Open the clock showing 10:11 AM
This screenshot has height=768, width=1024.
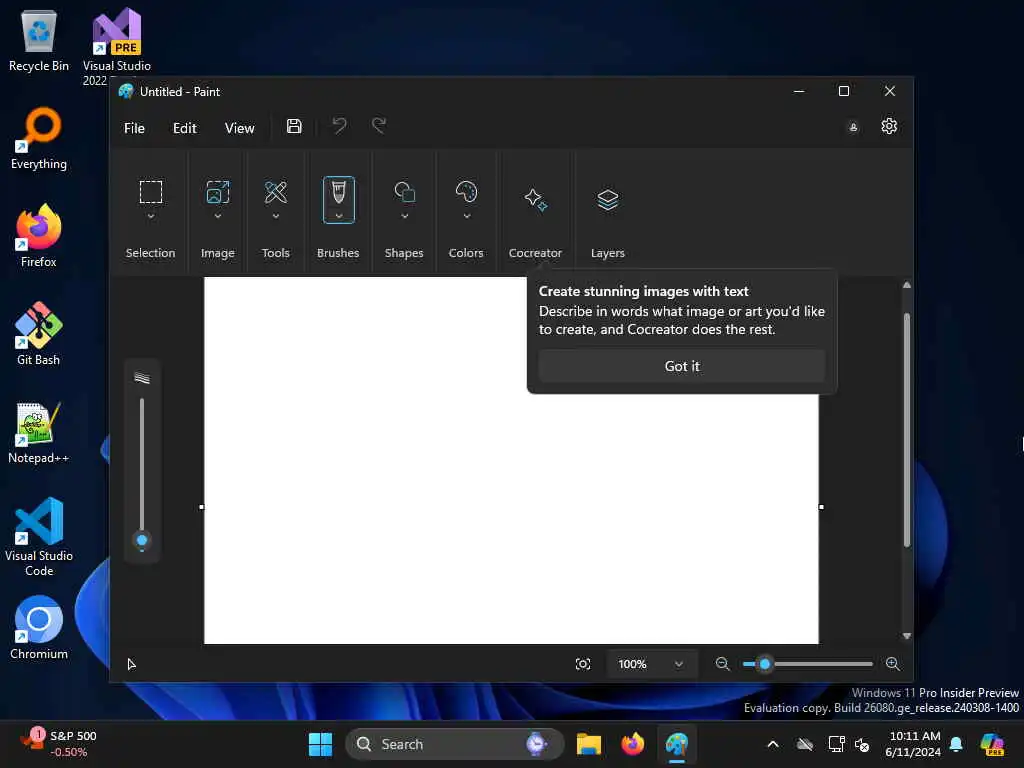[x=914, y=744]
